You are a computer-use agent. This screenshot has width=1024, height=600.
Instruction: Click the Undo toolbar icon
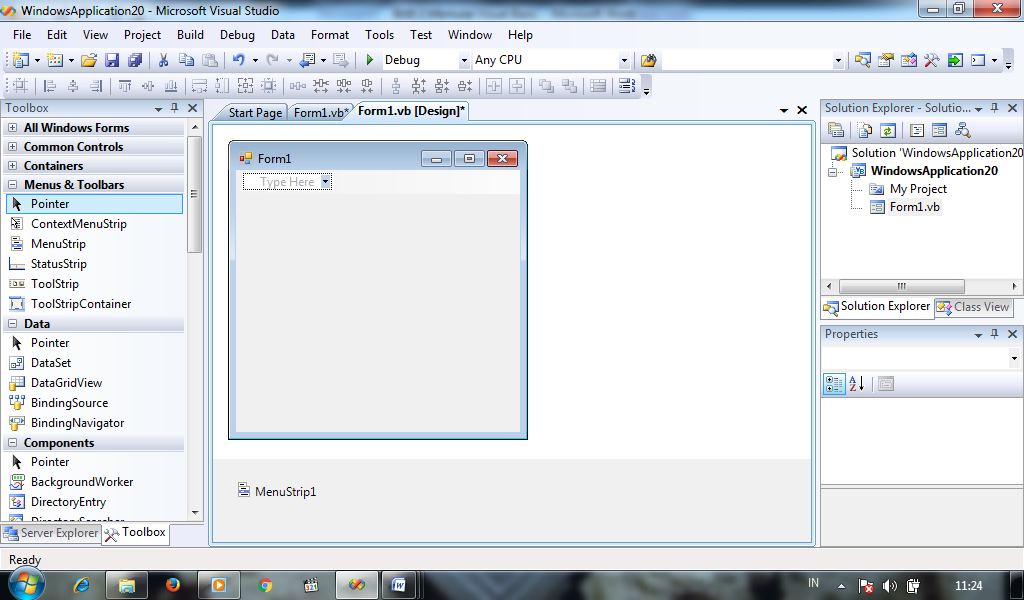coord(237,60)
